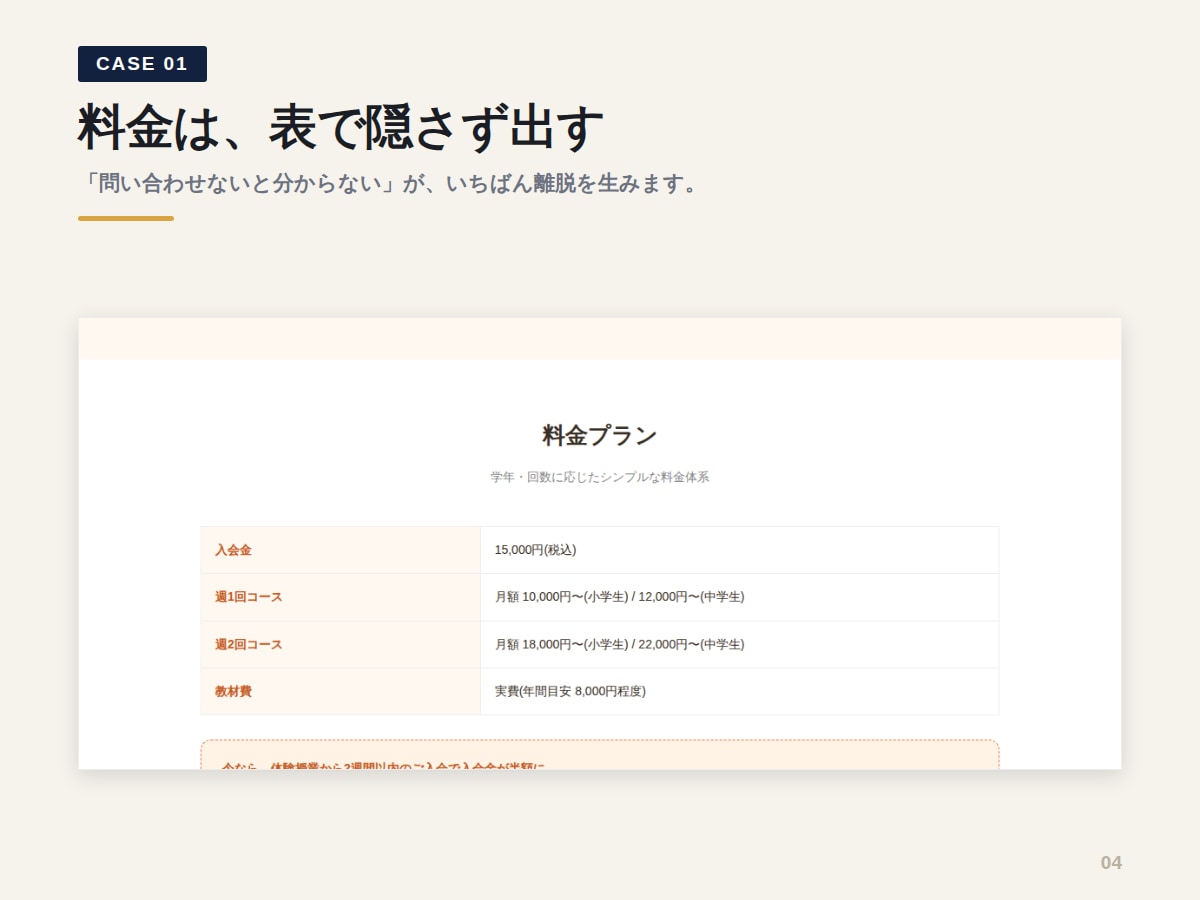Click the 実費(年間目安 8,000円程度) cell
The image size is (1200, 900).
(x=740, y=691)
